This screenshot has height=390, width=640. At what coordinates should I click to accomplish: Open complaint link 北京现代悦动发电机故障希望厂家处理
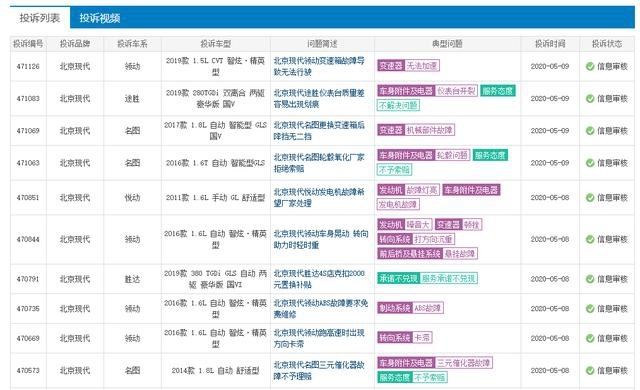click(319, 197)
